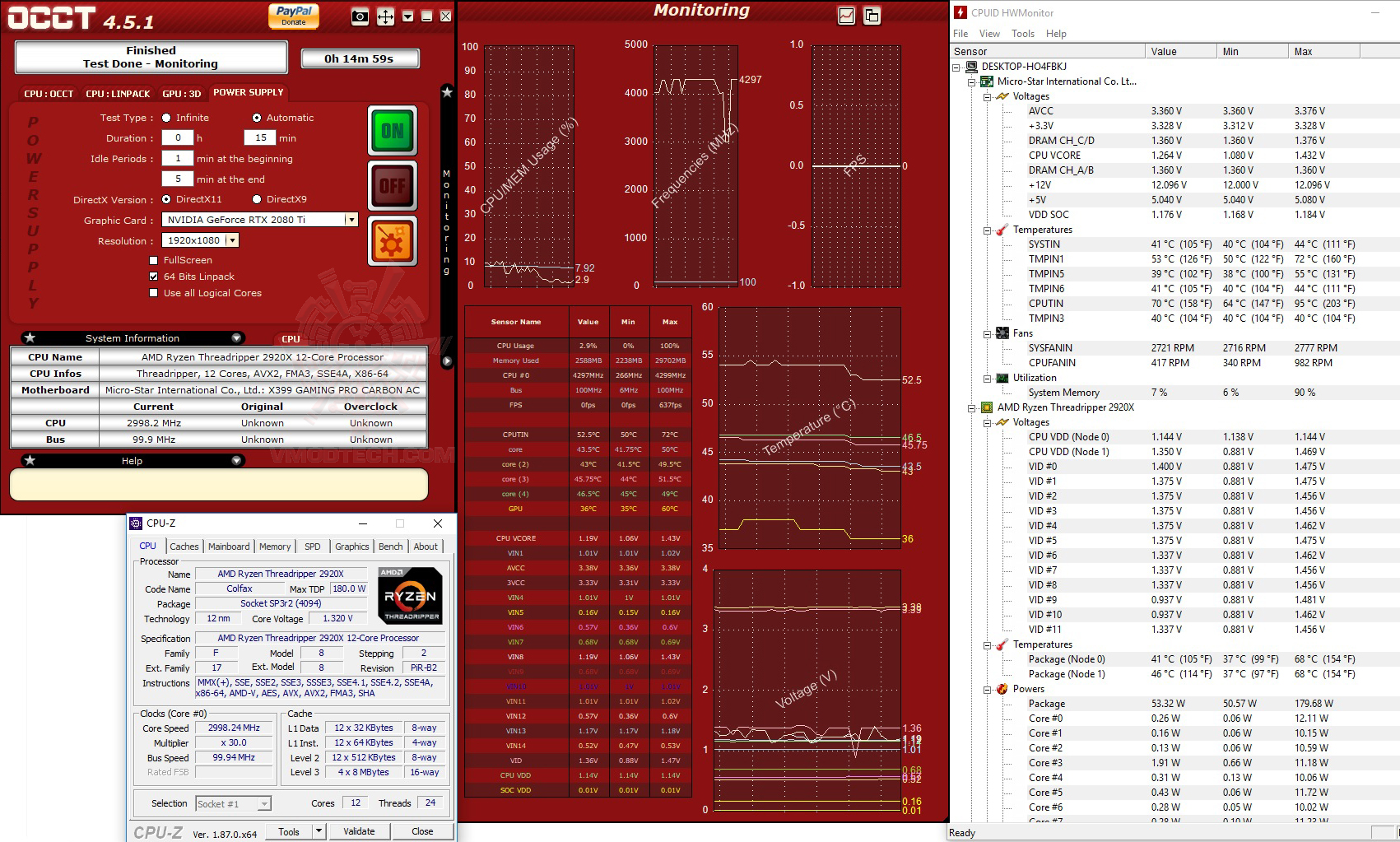Click the PayPal Donate button

point(294,15)
